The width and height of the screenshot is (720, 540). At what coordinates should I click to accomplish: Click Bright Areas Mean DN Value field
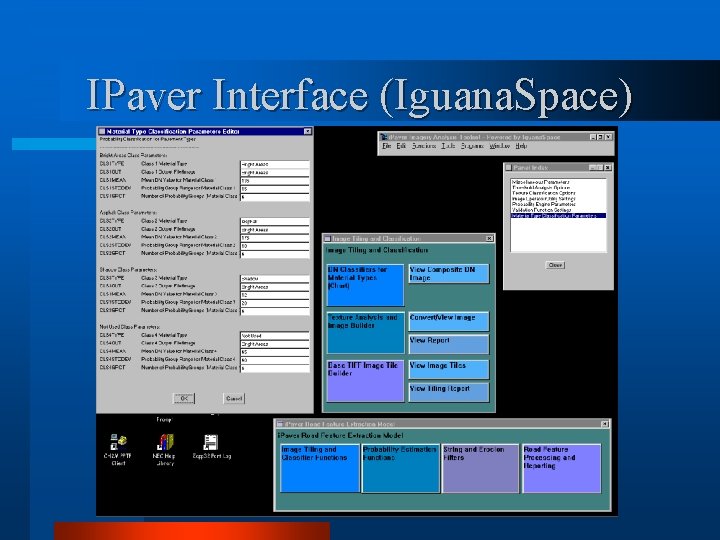275,180
